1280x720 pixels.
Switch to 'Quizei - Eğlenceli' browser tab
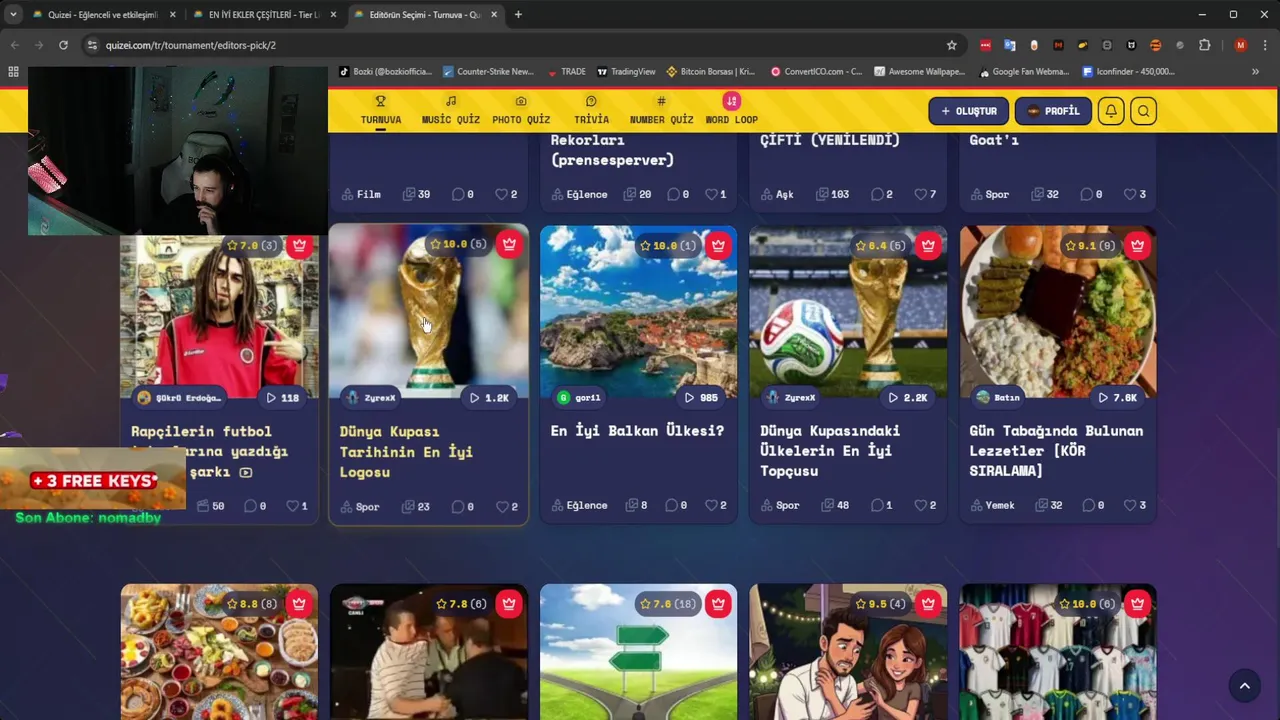[x=102, y=15]
